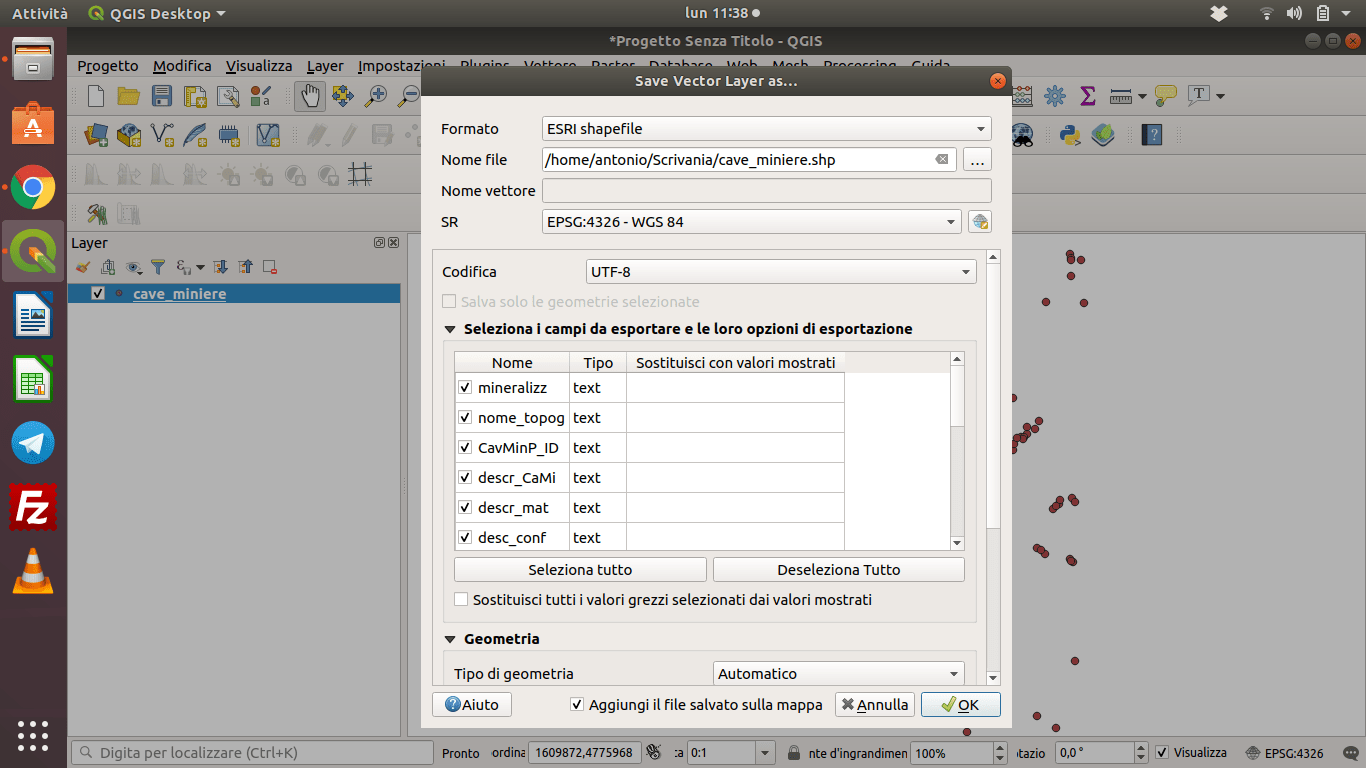Open the Layer menu

tap(325, 66)
